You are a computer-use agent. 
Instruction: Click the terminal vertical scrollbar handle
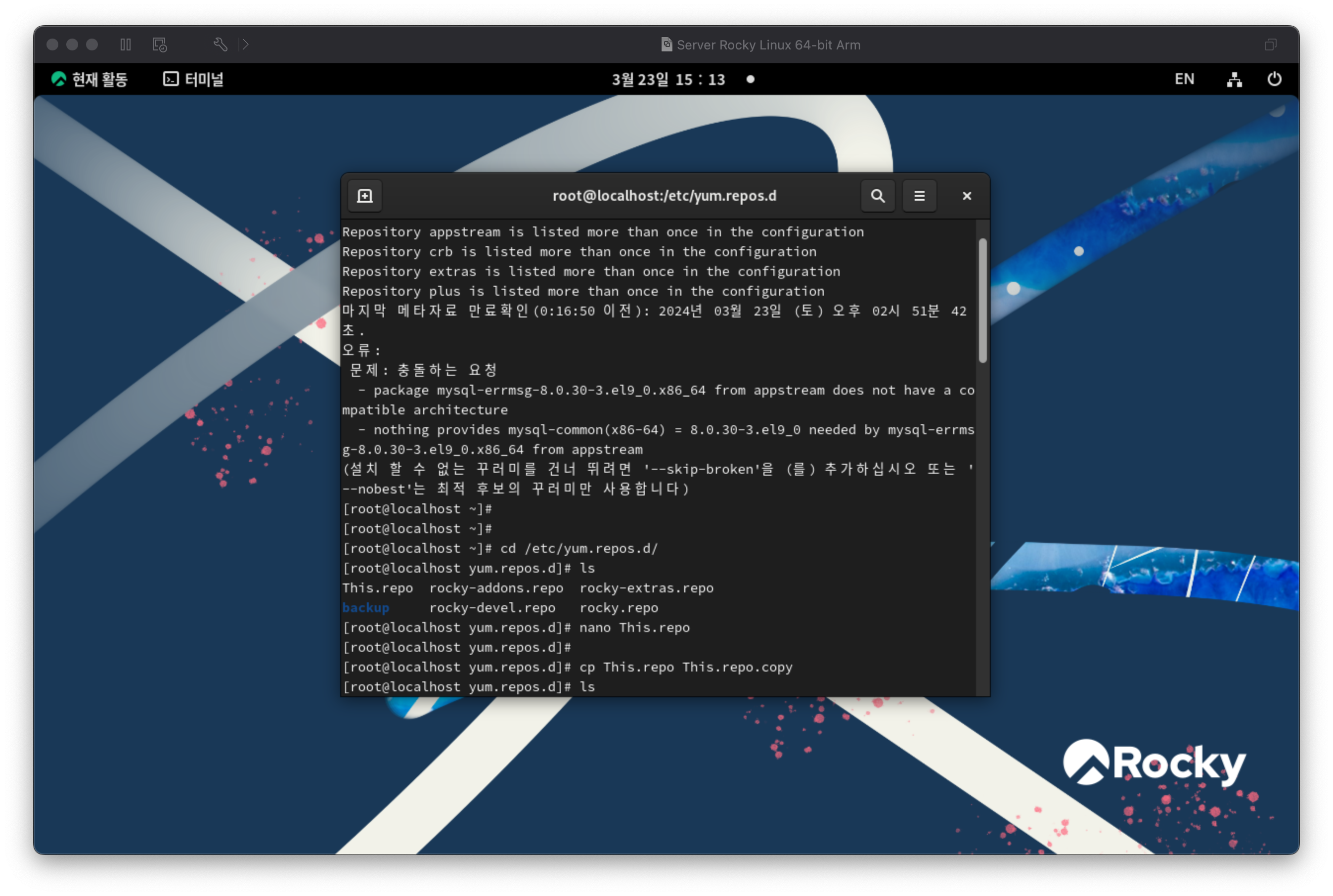point(983,300)
